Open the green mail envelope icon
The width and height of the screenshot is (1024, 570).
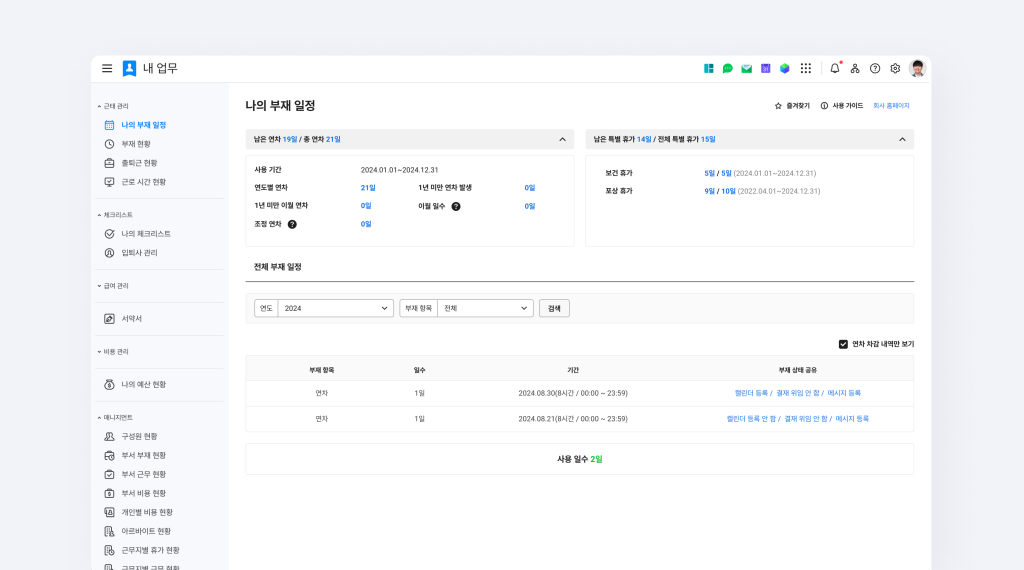tap(746, 69)
